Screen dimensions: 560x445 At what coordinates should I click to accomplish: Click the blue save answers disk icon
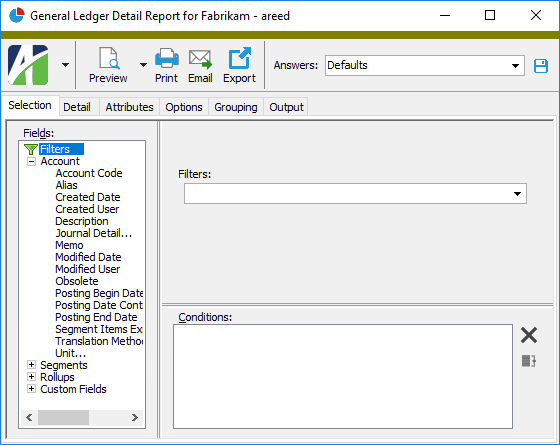click(x=541, y=66)
